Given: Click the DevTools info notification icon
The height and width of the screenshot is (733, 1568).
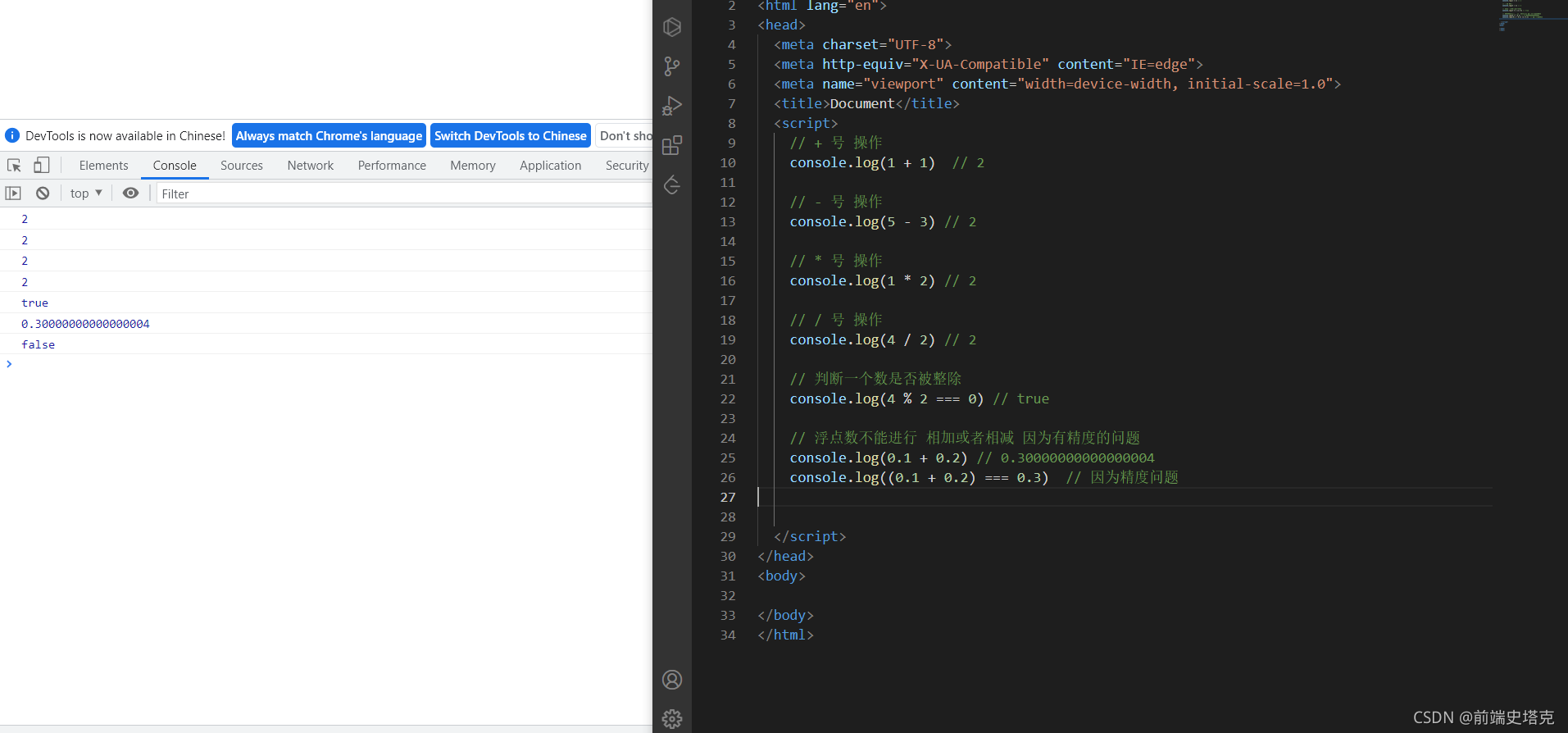Looking at the screenshot, I should pyautogui.click(x=12, y=135).
